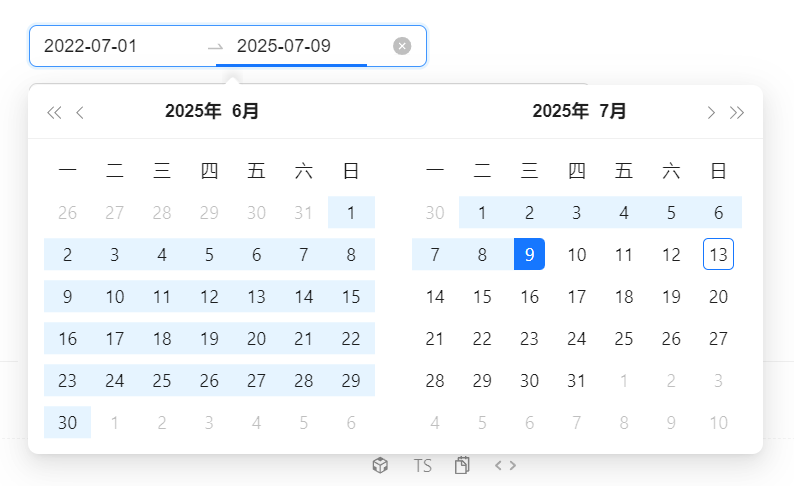
Task: Select June 30 in the left calendar
Action: (67, 422)
